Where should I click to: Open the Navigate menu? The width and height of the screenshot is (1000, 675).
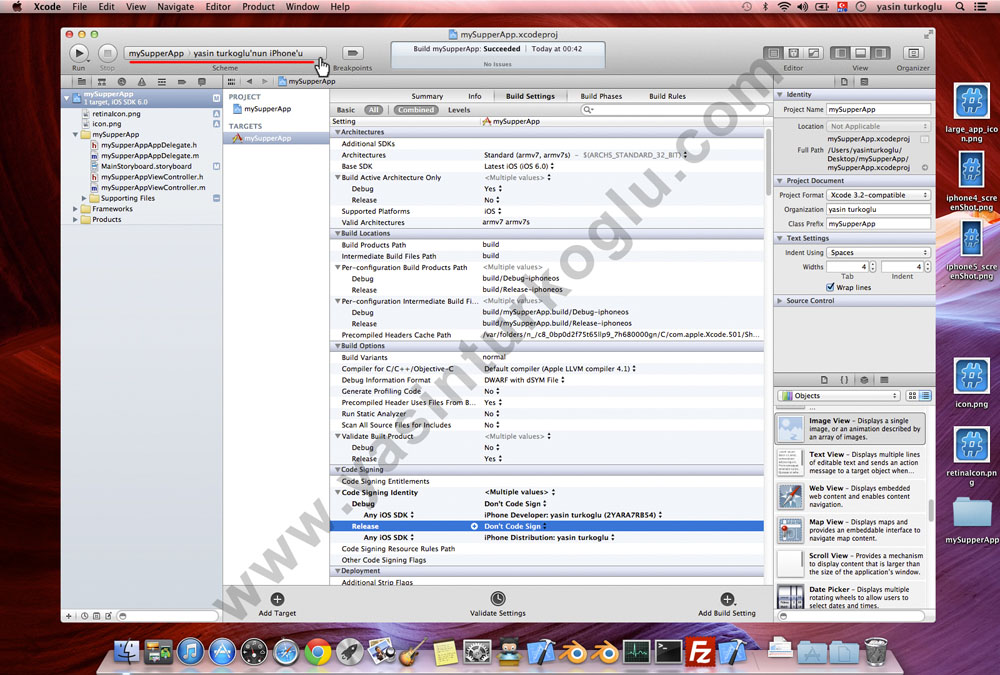tap(175, 6)
